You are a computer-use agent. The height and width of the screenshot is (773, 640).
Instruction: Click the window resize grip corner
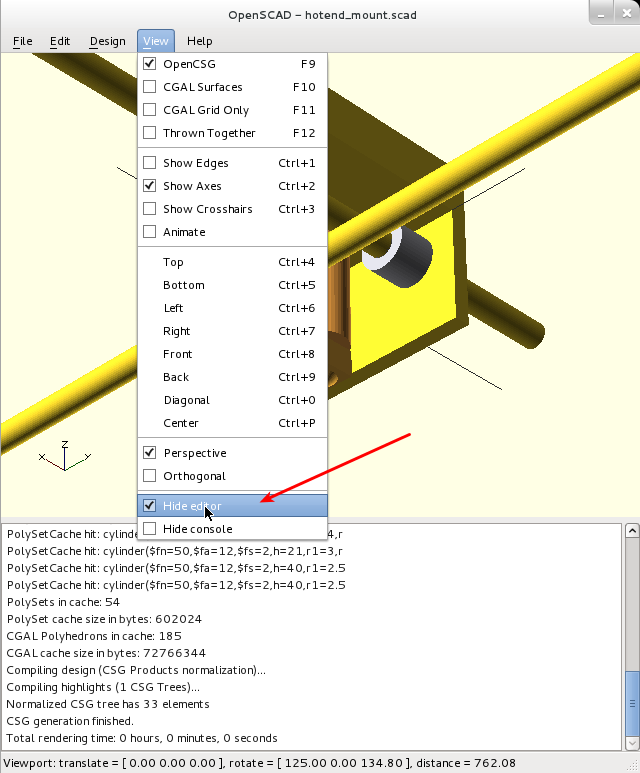634,767
